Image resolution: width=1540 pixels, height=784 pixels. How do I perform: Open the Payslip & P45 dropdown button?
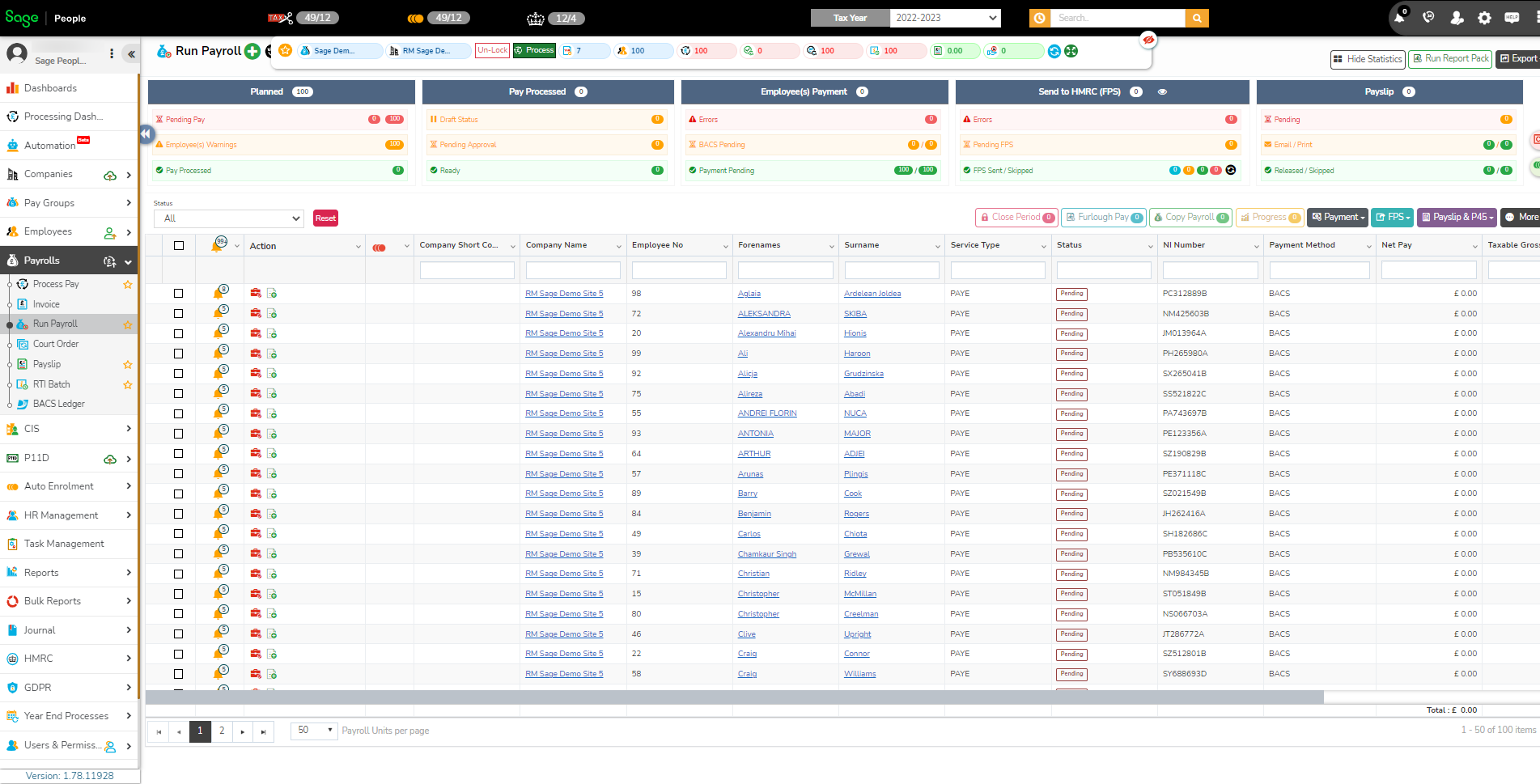(x=1457, y=217)
